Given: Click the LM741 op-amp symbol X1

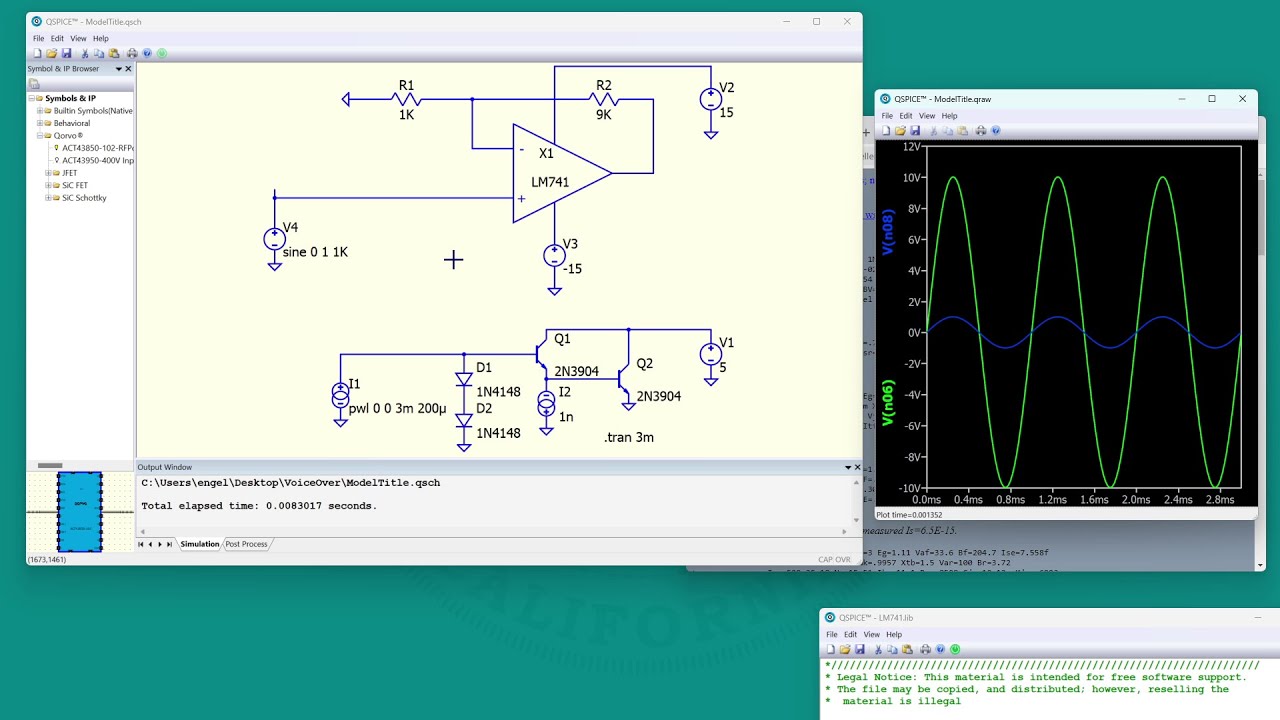Looking at the screenshot, I should click(561, 174).
